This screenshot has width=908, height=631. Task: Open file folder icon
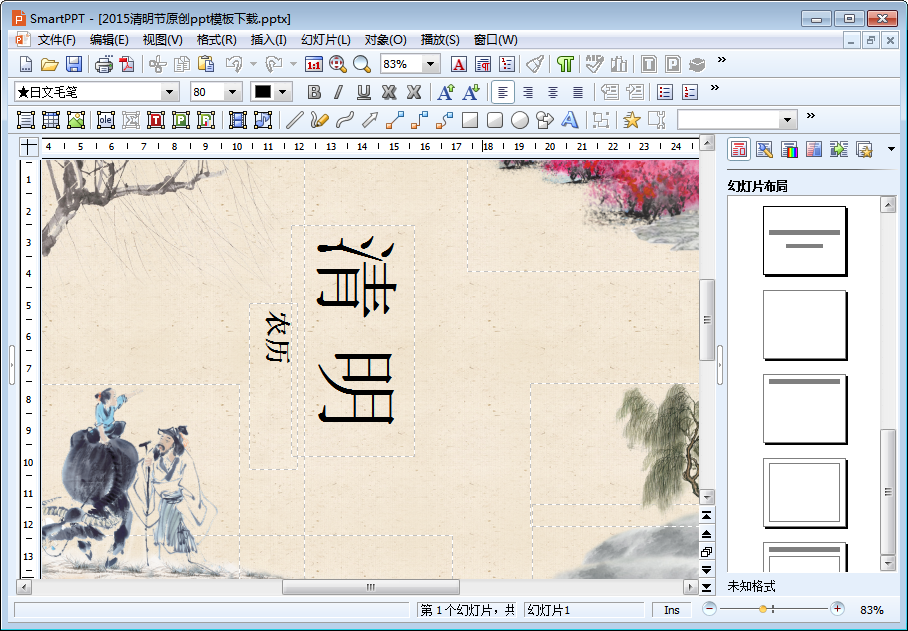pyautogui.click(x=50, y=64)
